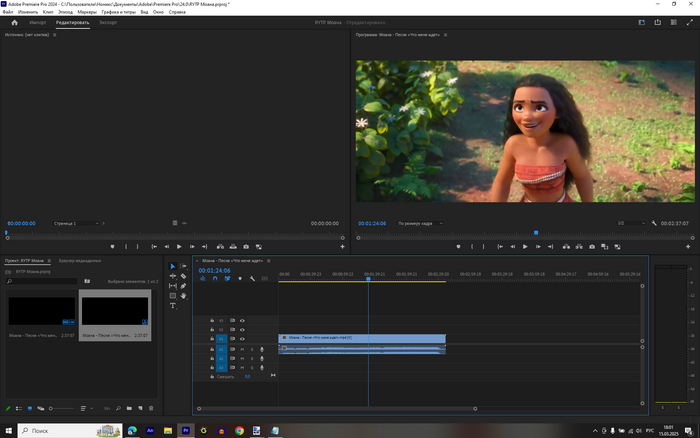Create new item in Project panel
The width and height of the screenshot is (700, 438).
click(x=140, y=409)
